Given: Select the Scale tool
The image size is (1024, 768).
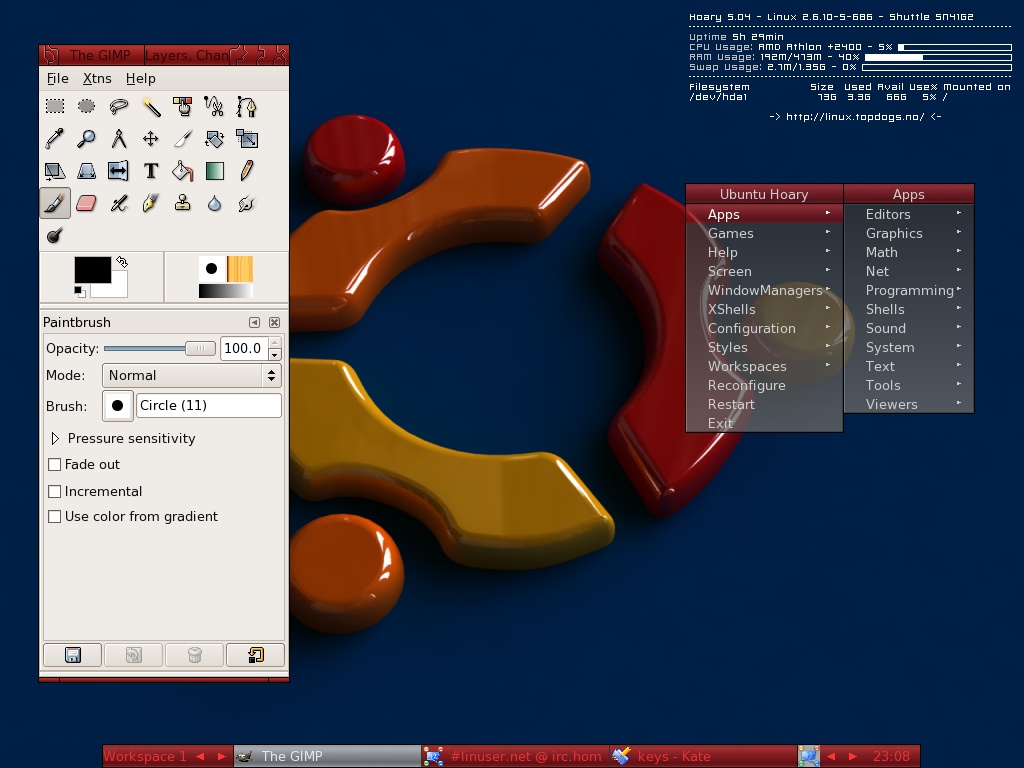Looking at the screenshot, I should pyautogui.click(x=246, y=138).
